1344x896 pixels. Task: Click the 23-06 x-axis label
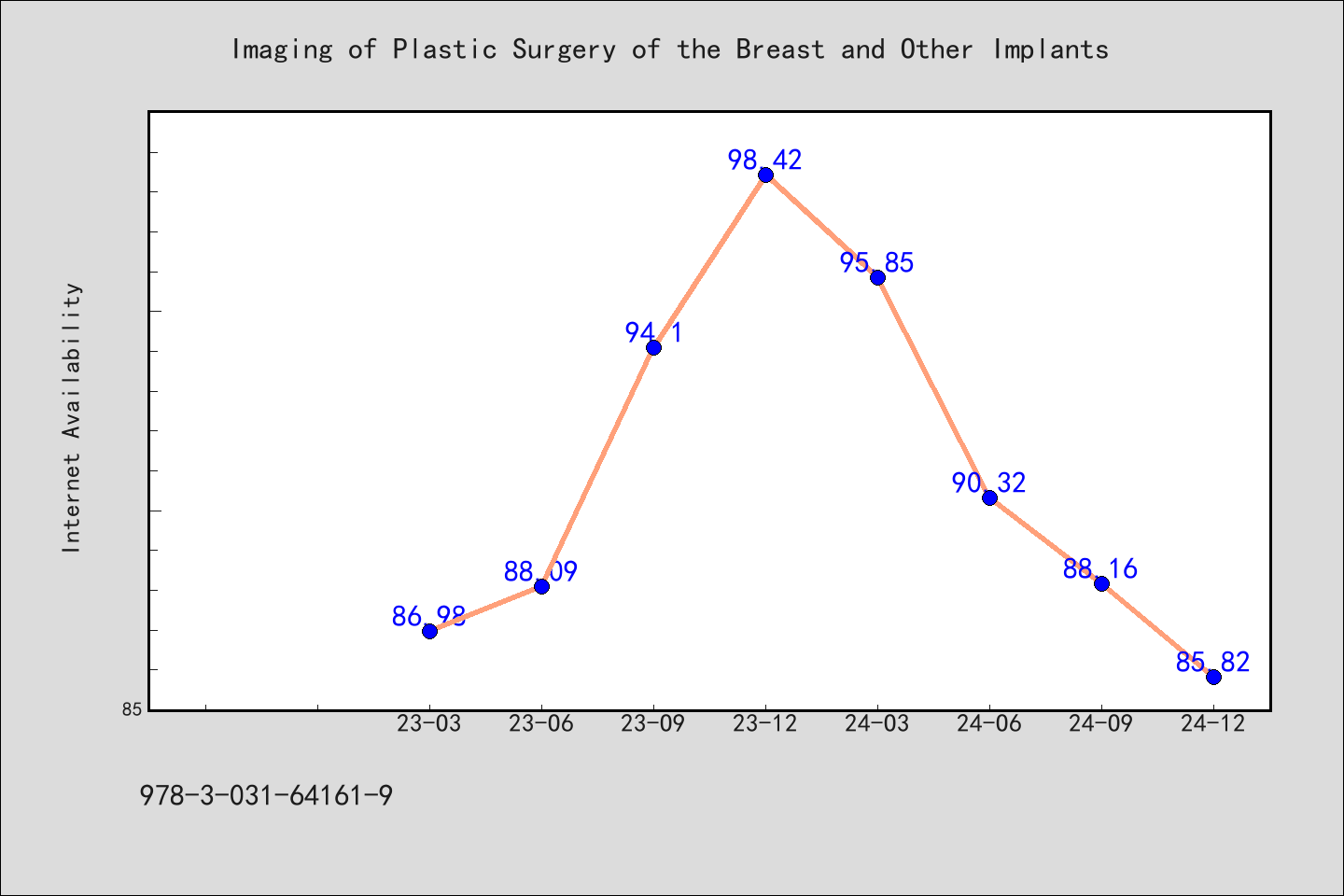[541, 724]
